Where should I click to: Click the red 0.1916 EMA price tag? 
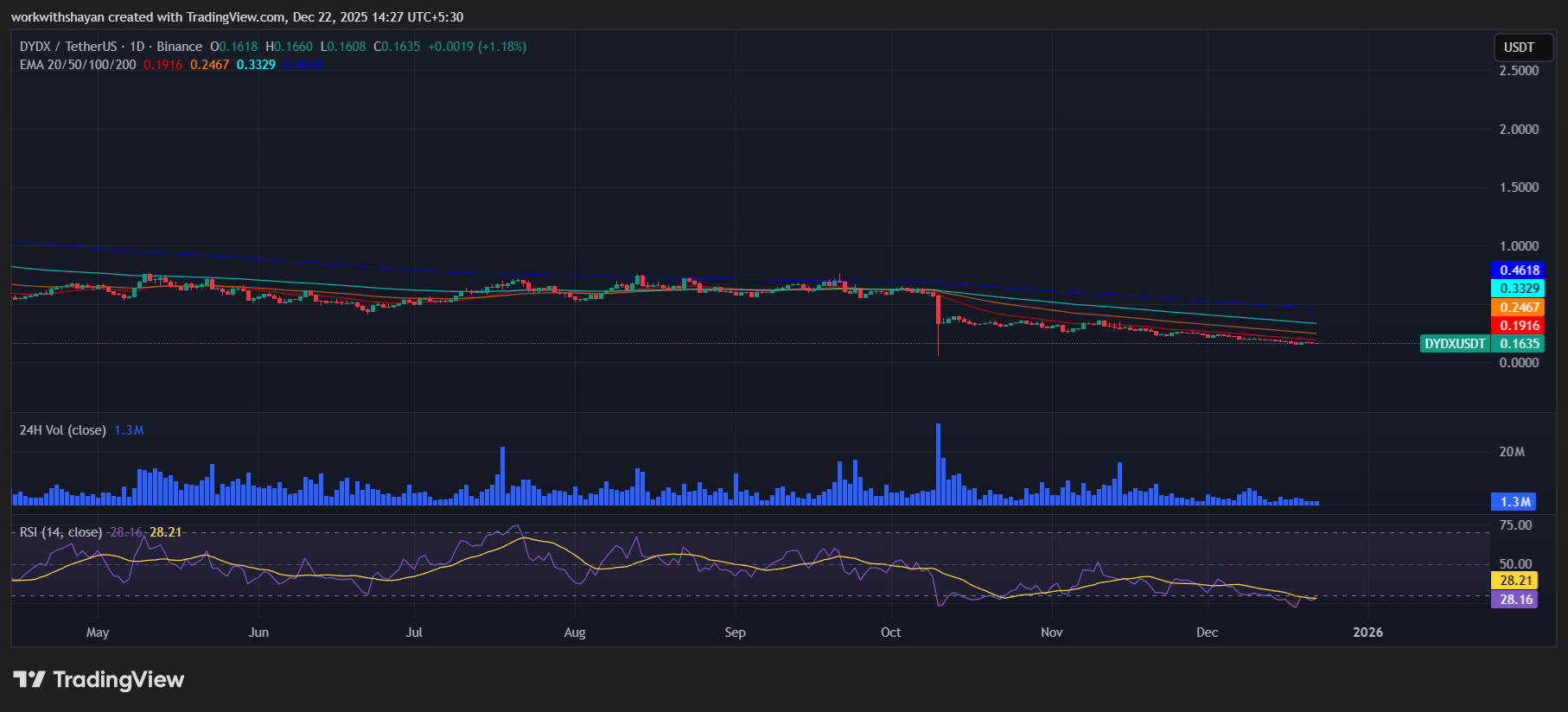[1519, 326]
